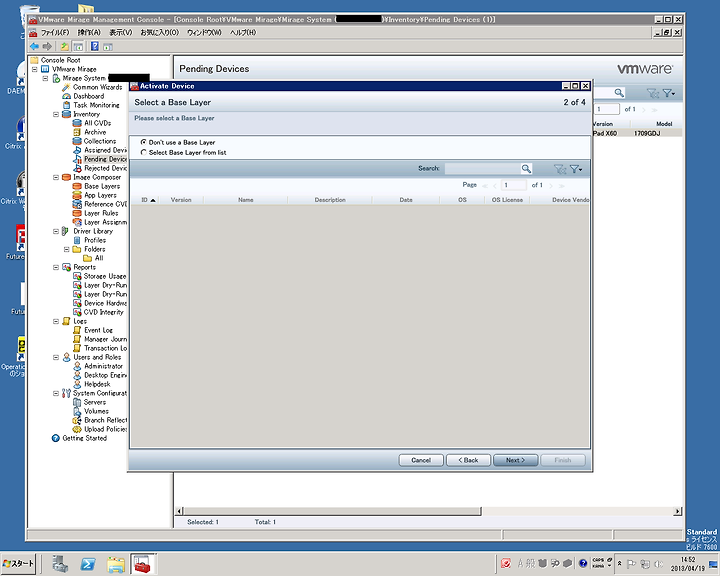Click the Next > button
Viewport: 720px width, 576px height.
point(515,460)
